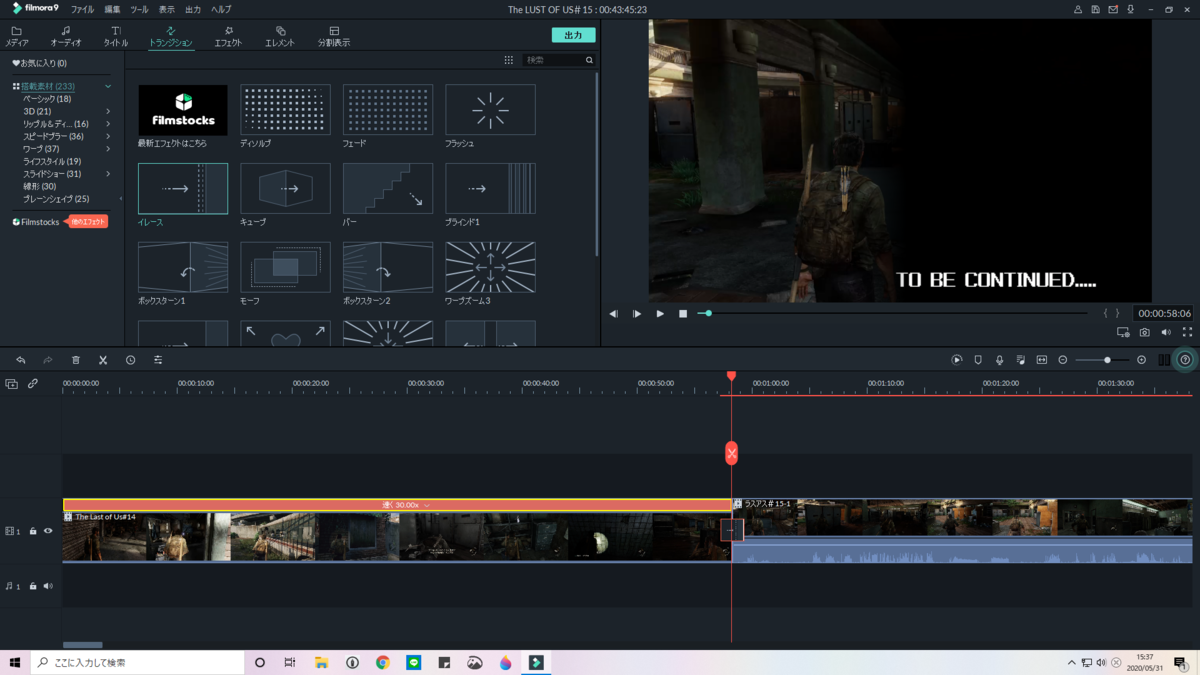Expand the スライドショー (31) category

108,174
